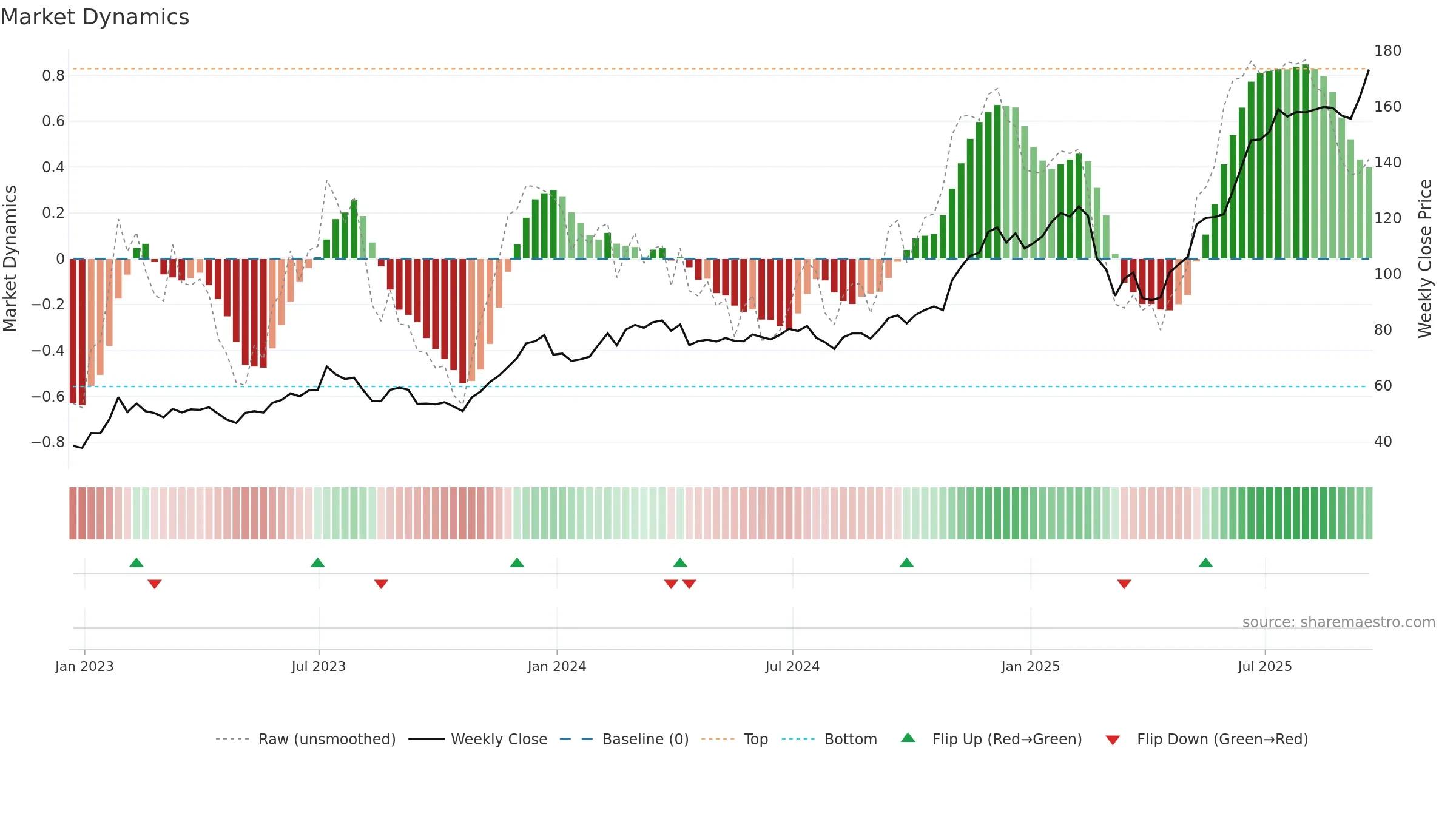Click the black Weekly Close line sample in legend

pyautogui.click(x=426, y=739)
